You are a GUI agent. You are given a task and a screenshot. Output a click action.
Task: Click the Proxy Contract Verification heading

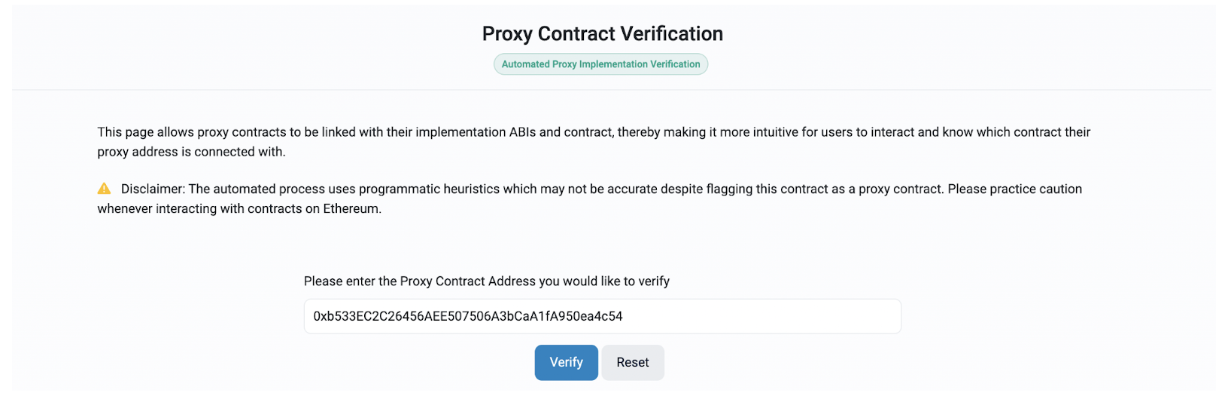pyautogui.click(x=602, y=33)
